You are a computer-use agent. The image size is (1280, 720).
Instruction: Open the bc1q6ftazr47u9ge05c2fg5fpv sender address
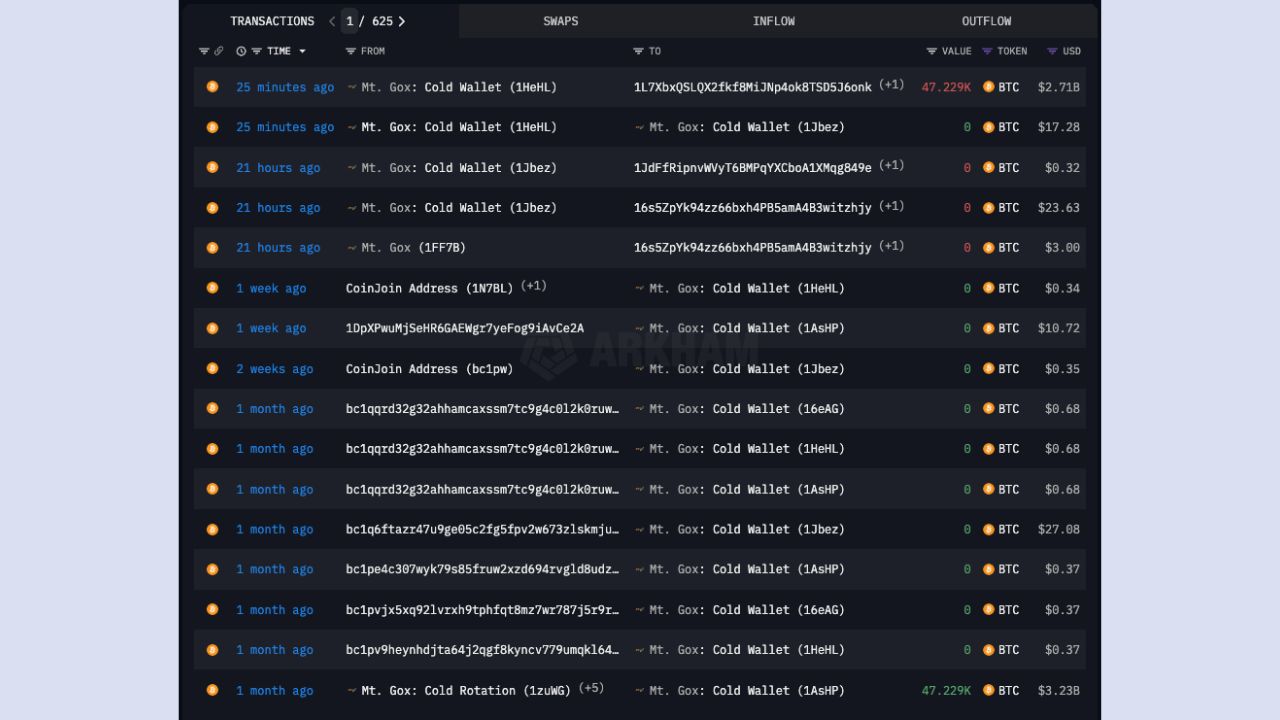tap(482, 529)
